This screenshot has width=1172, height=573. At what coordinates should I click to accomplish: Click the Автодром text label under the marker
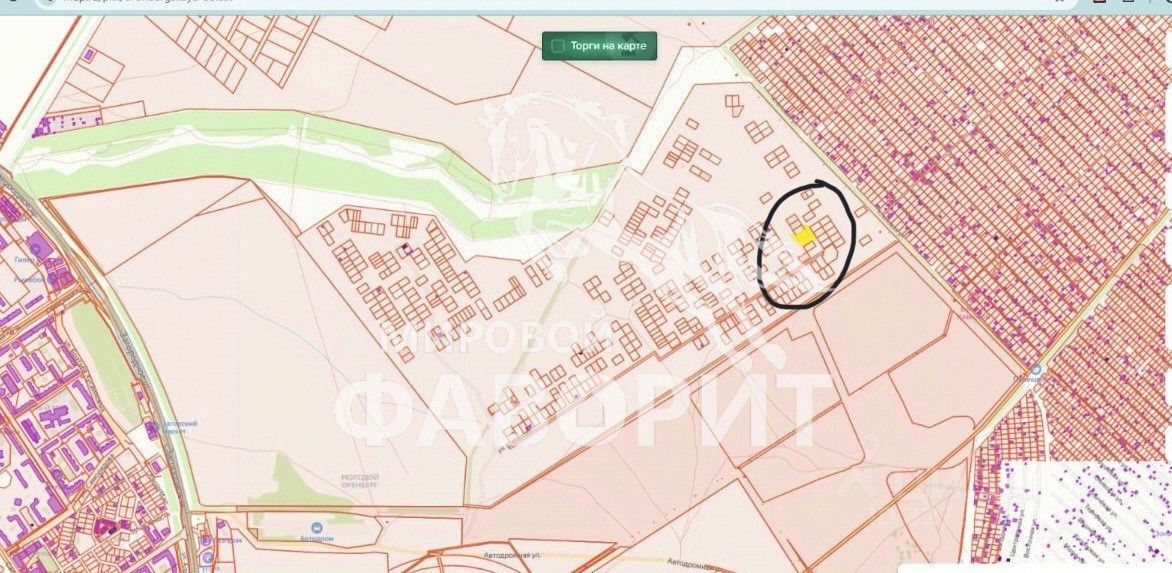[318, 539]
